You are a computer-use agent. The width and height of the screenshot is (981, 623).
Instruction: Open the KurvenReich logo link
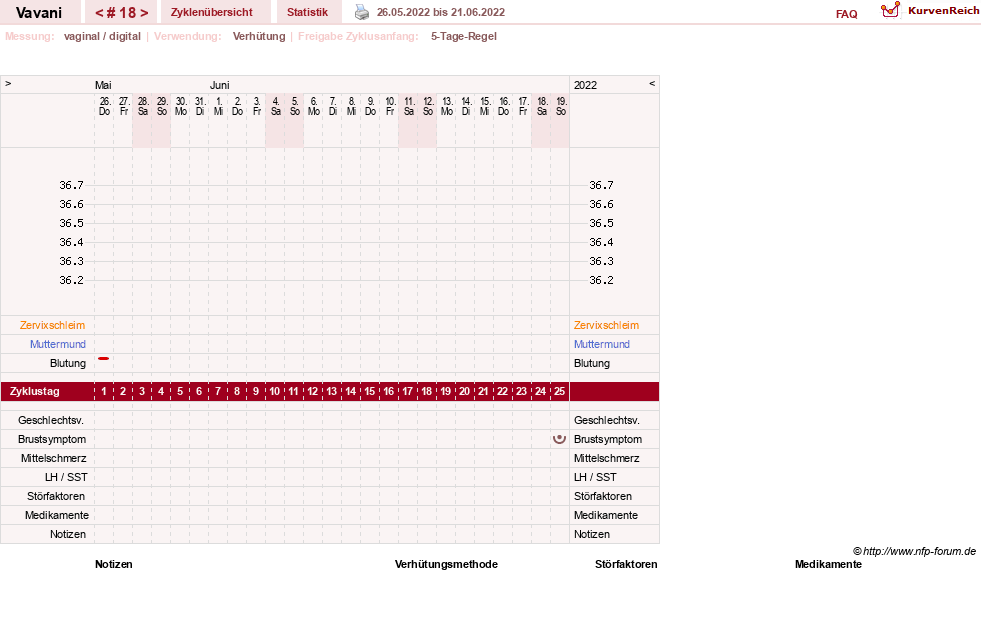click(x=930, y=11)
